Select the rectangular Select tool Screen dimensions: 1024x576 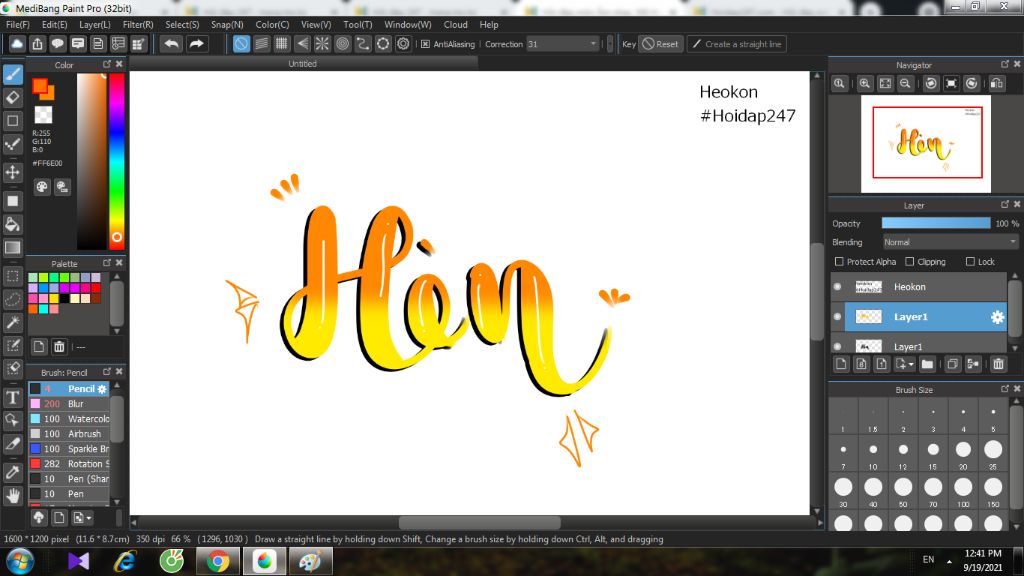coord(12,276)
